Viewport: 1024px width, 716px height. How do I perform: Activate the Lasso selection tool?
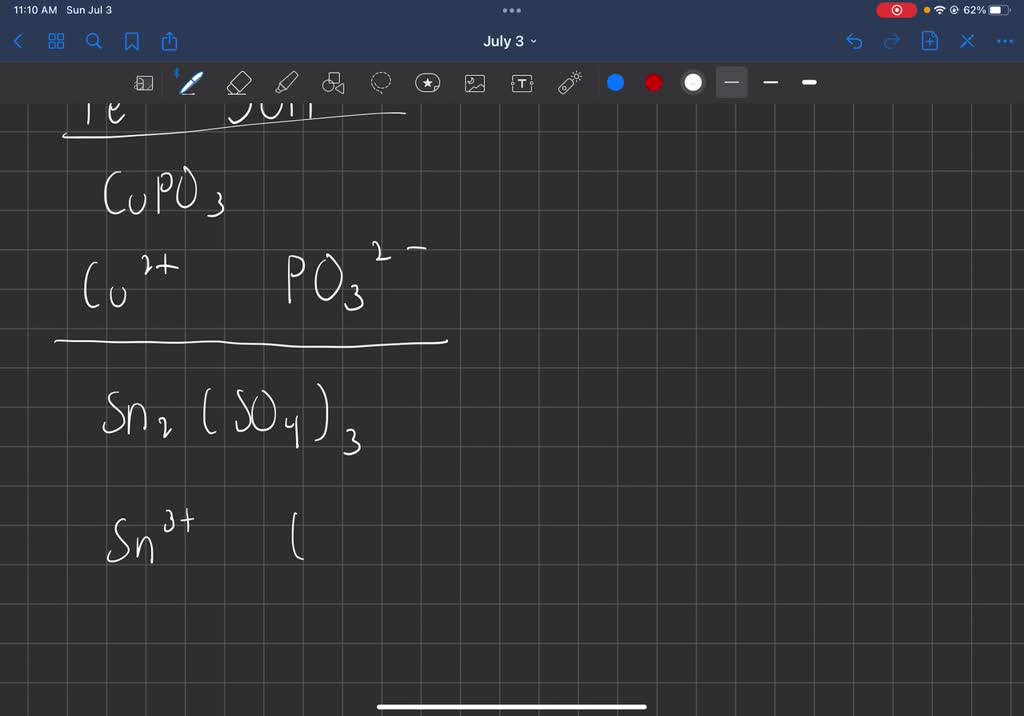coord(380,83)
